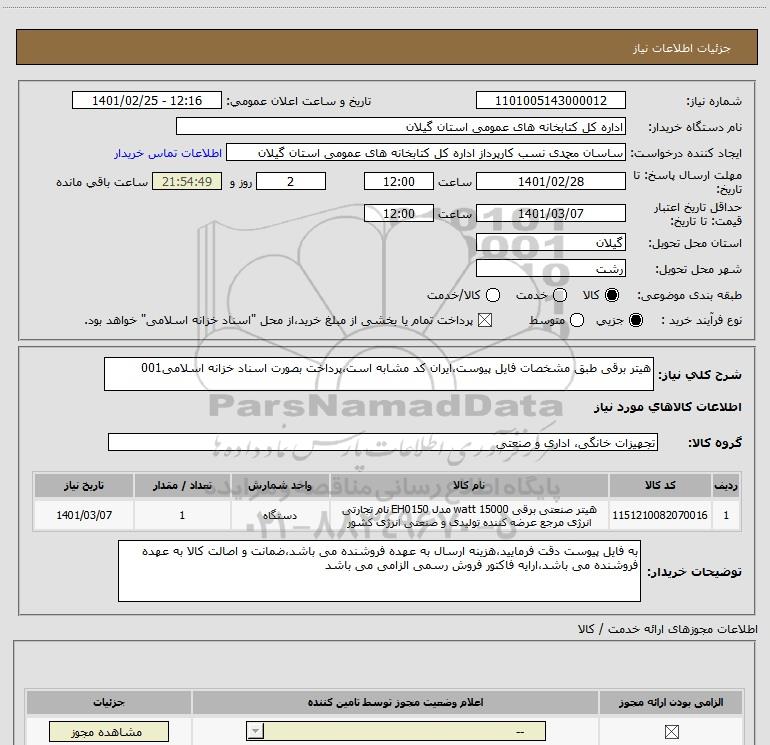Select کالا radio button
This screenshot has width=770, height=745.
[612, 295]
